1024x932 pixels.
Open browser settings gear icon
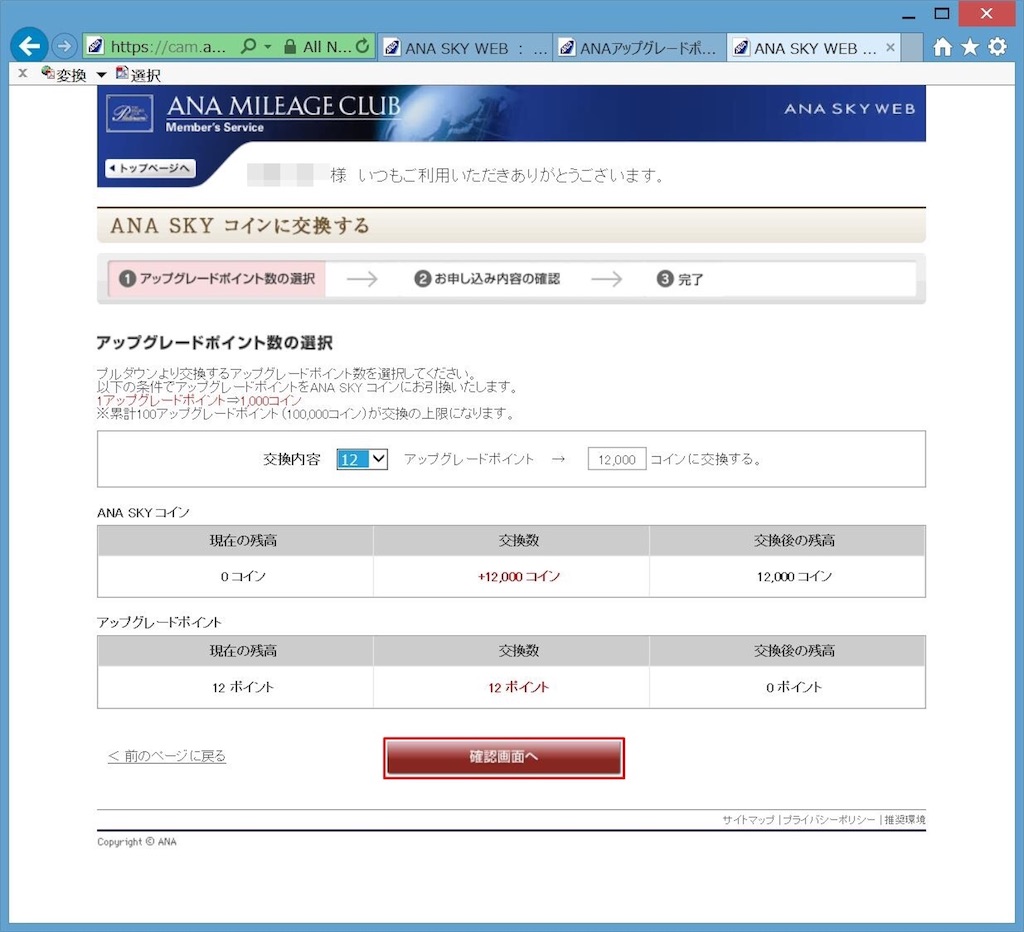click(997, 47)
